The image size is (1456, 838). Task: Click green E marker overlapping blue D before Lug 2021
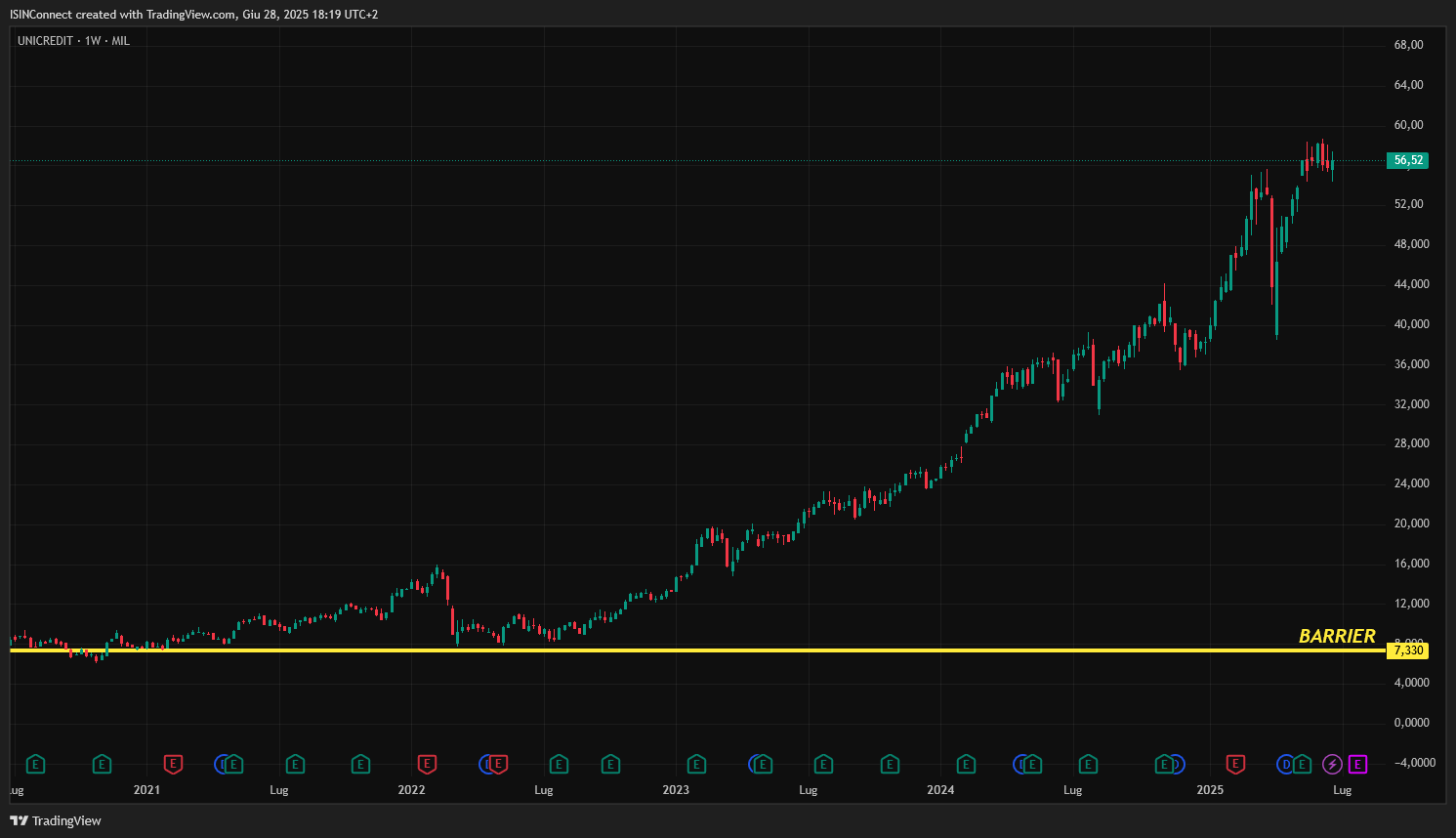click(233, 764)
